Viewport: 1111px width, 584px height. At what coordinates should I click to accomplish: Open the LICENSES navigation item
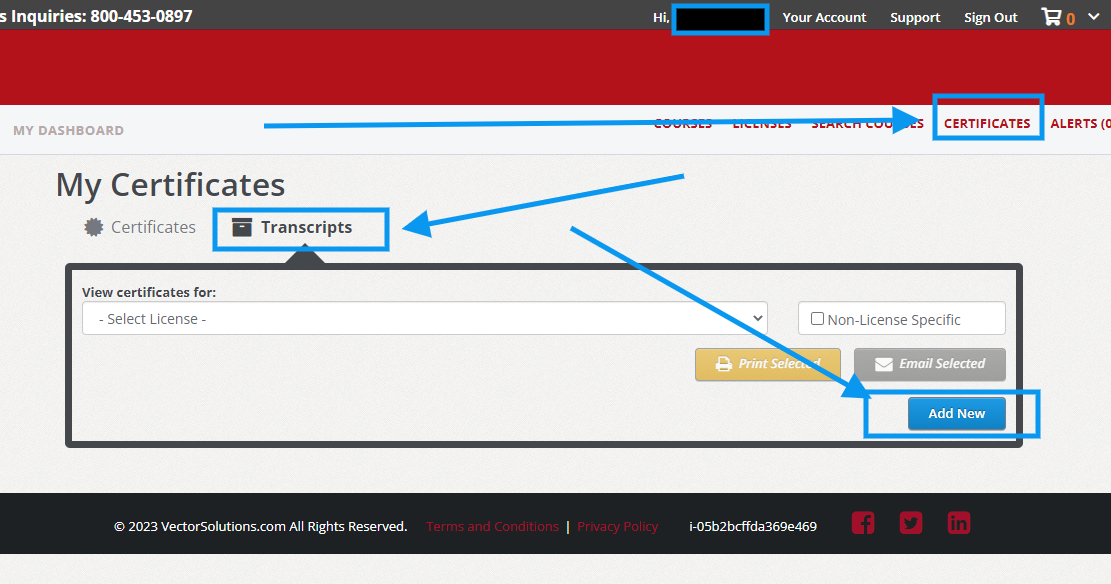tap(761, 123)
